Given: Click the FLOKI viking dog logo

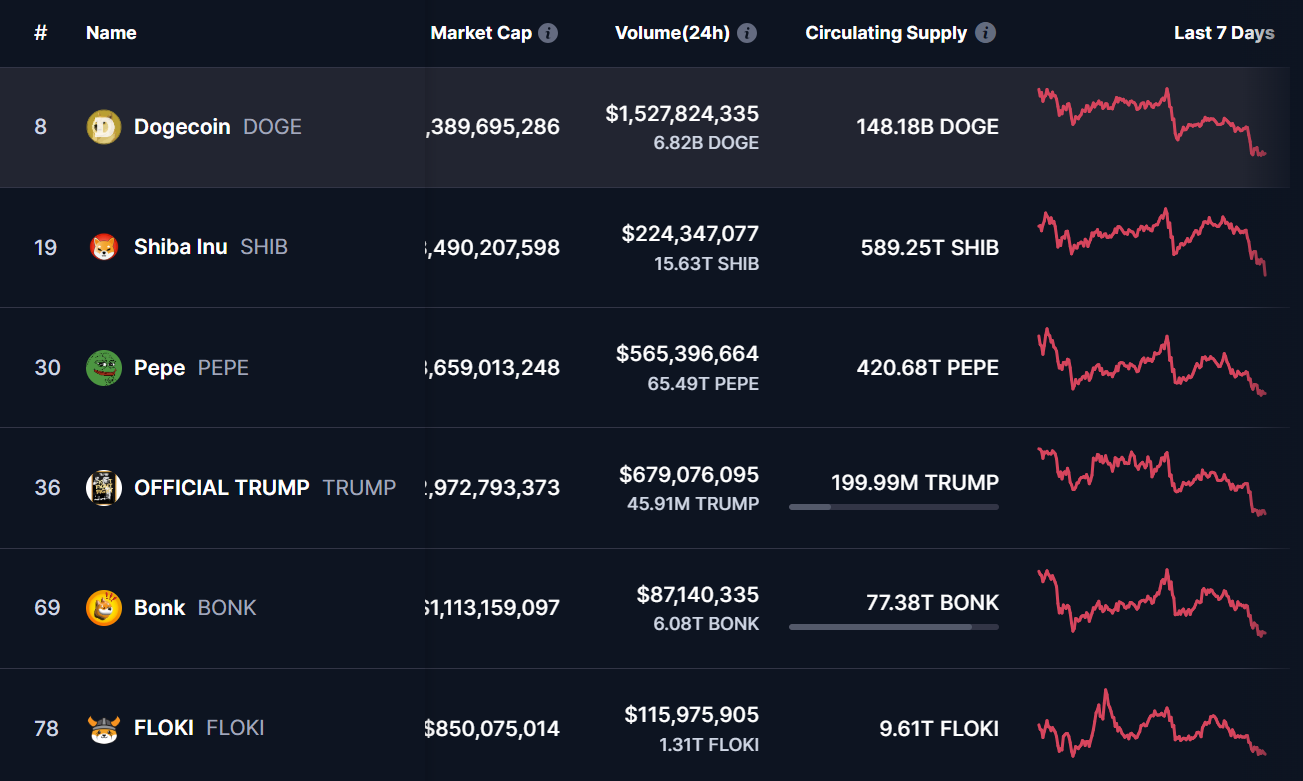Looking at the screenshot, I should [x=104, y=728].
